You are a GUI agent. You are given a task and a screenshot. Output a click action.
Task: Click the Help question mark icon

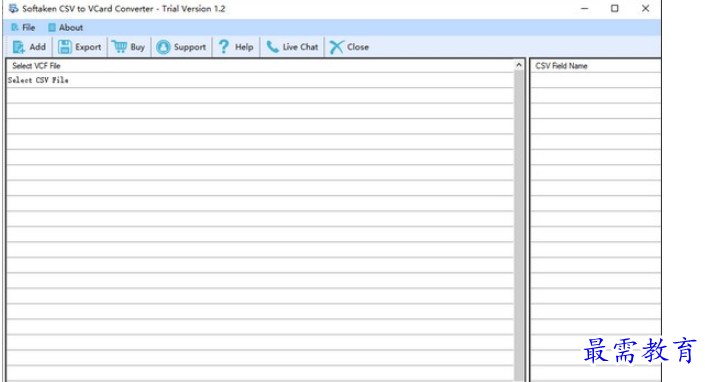223,47
